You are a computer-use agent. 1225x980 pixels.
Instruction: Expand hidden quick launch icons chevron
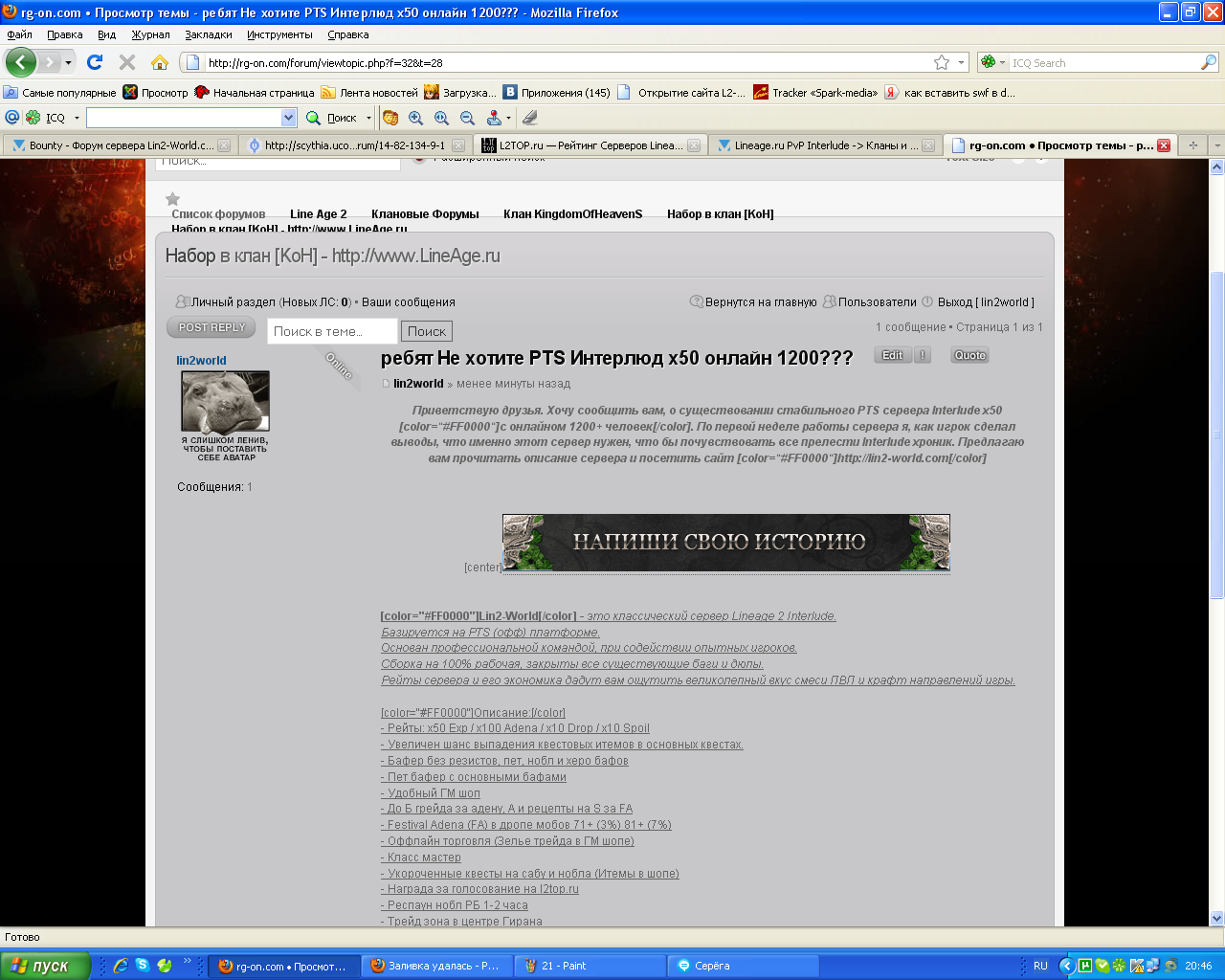tap(188, 961)
